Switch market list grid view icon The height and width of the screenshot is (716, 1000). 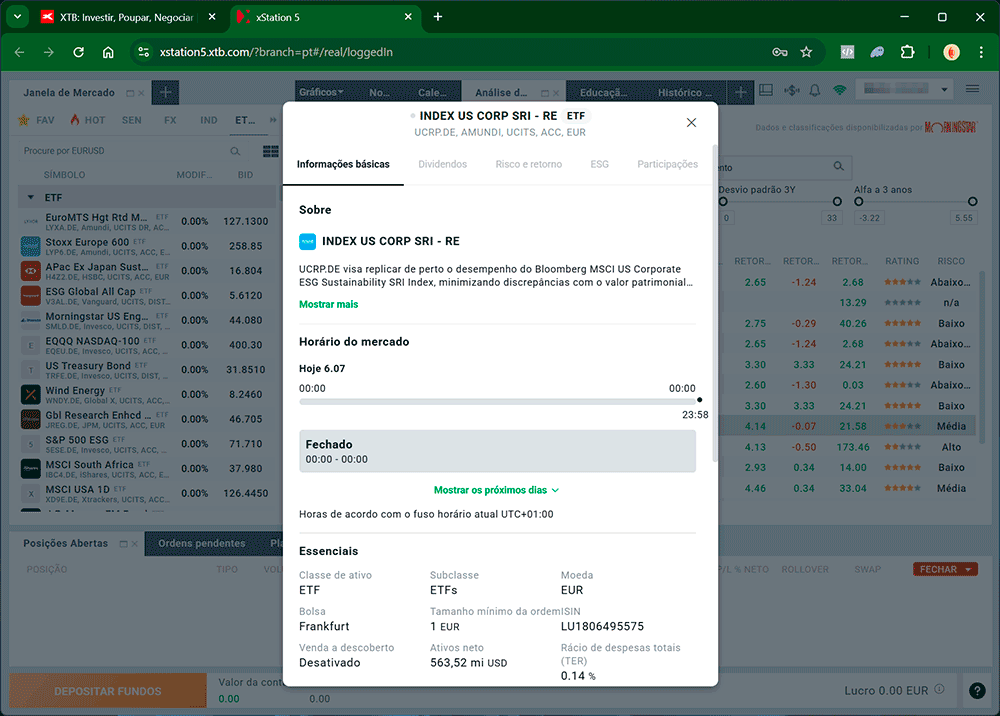click(x=270, y=151)
